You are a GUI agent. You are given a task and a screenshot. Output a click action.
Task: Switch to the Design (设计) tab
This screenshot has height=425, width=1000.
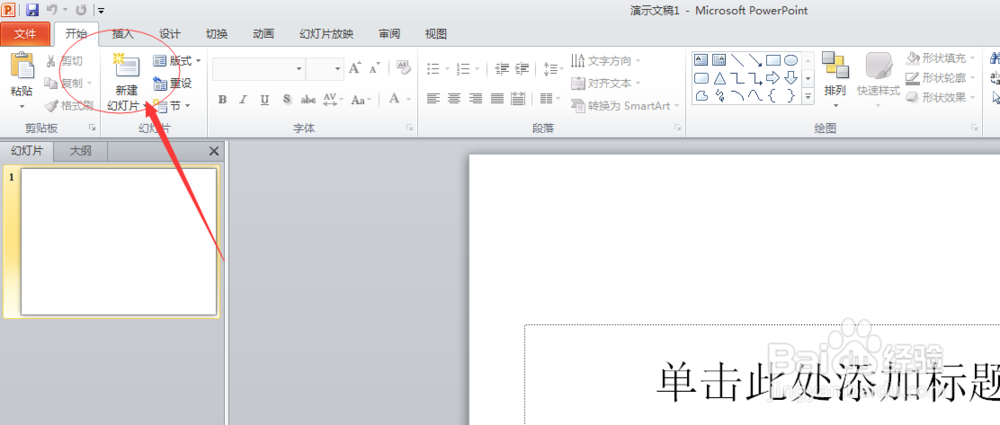[x=170, y=34]
